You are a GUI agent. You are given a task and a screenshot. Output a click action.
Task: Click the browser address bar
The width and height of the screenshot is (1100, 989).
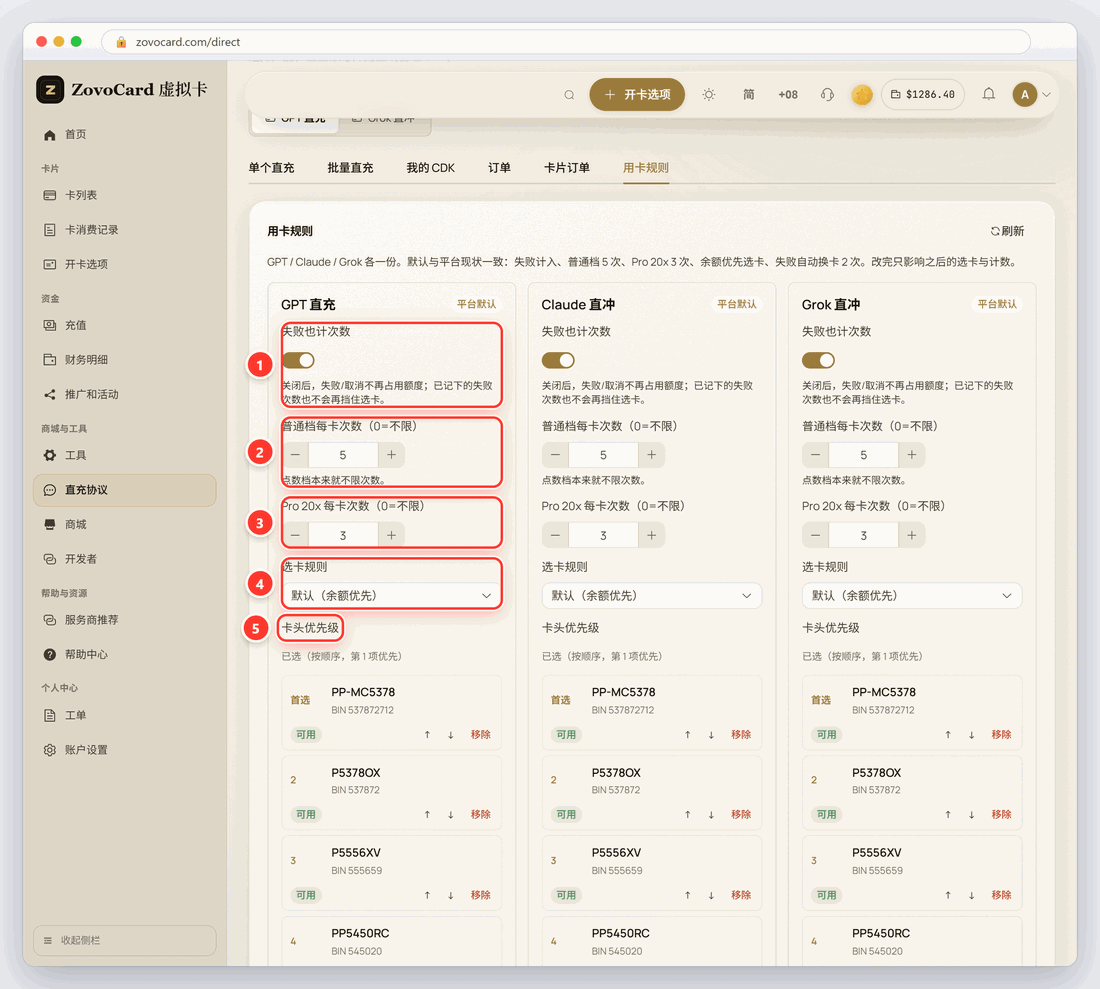coord(565,42)
